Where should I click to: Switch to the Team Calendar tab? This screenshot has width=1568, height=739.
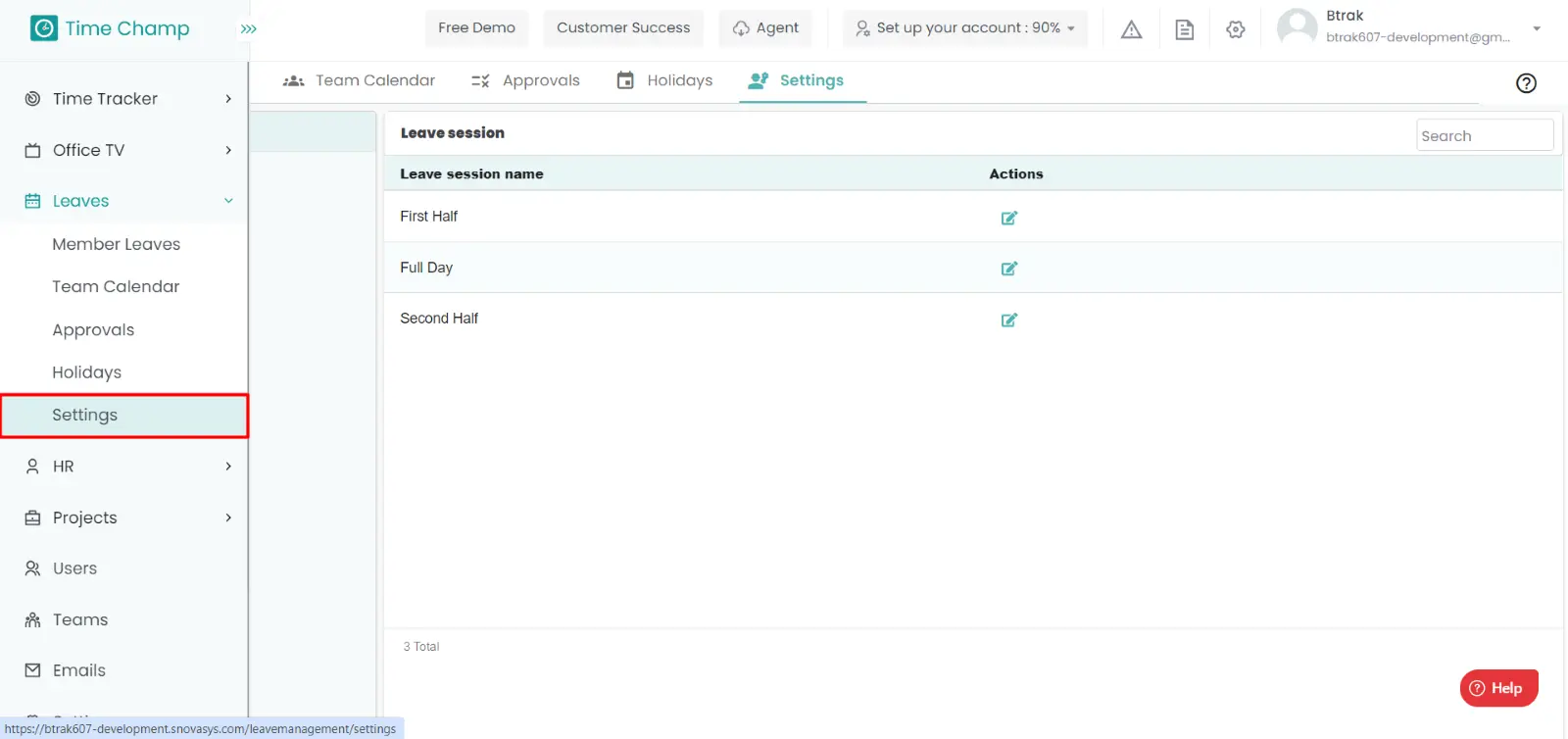[x=359, y=80]
